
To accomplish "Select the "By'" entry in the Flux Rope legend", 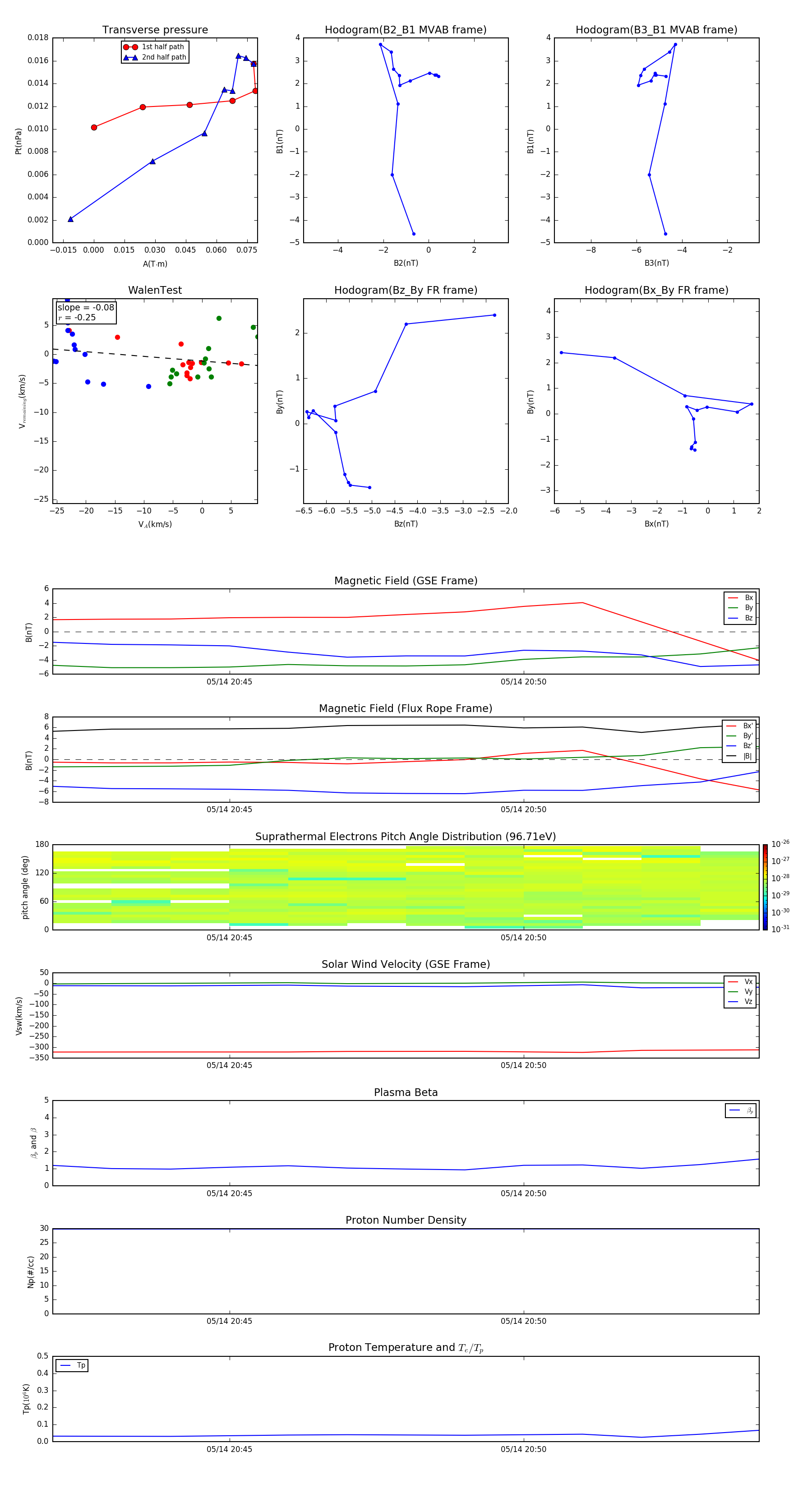I will (739, 736).
